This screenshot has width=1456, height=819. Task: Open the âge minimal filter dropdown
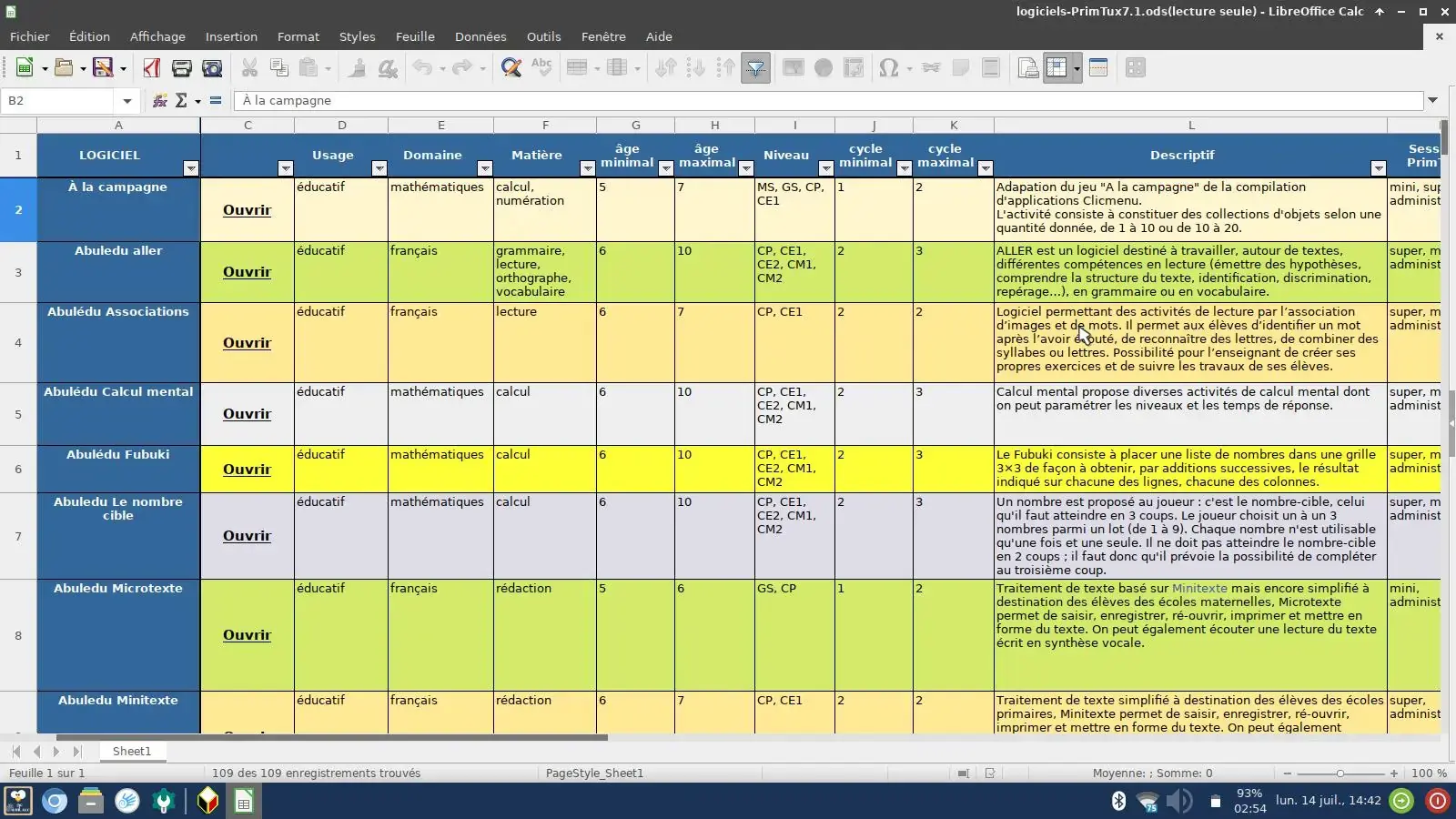click(x=666, y=168)
